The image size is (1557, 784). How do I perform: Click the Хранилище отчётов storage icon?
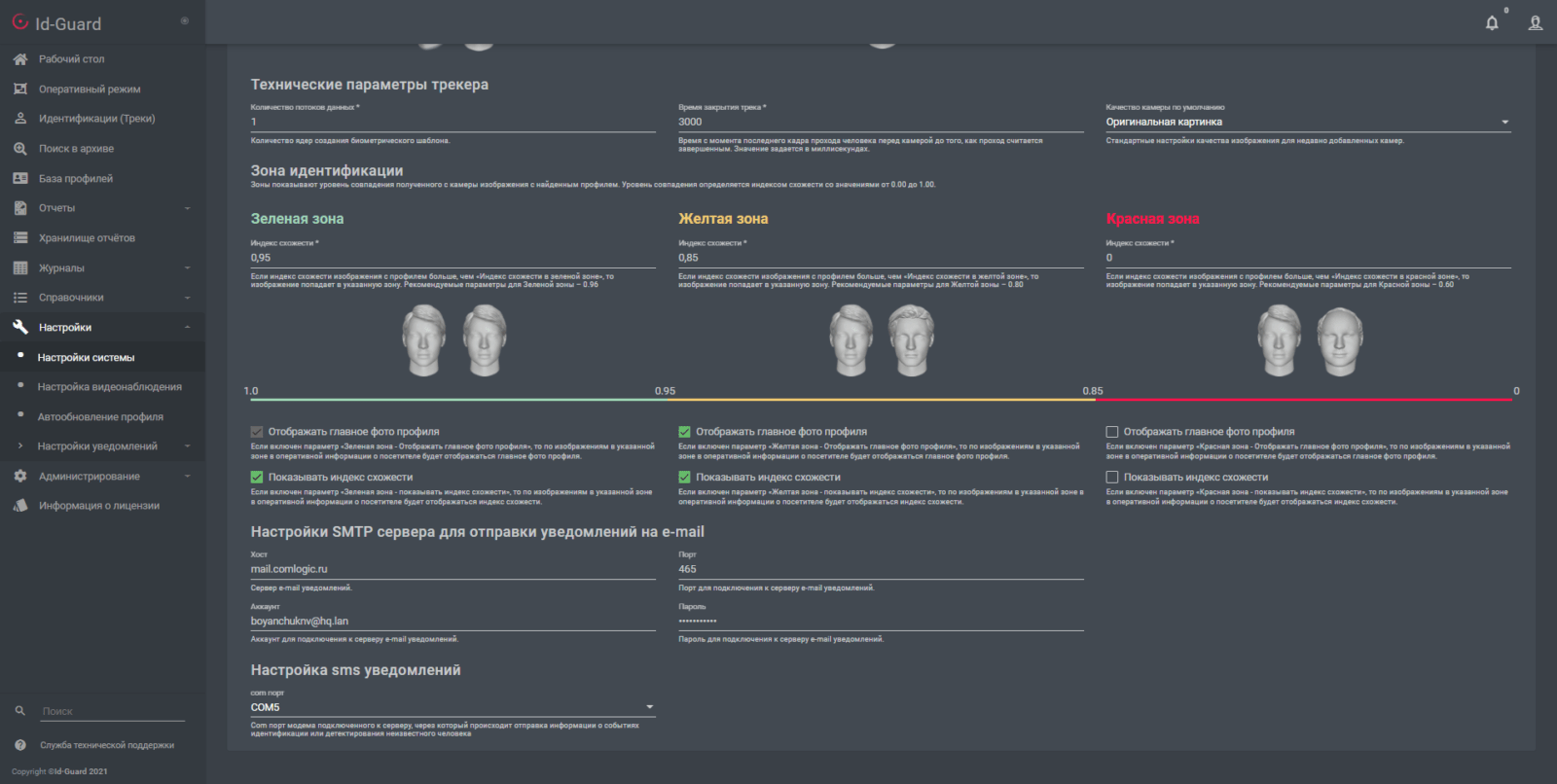tap(20, 238)
